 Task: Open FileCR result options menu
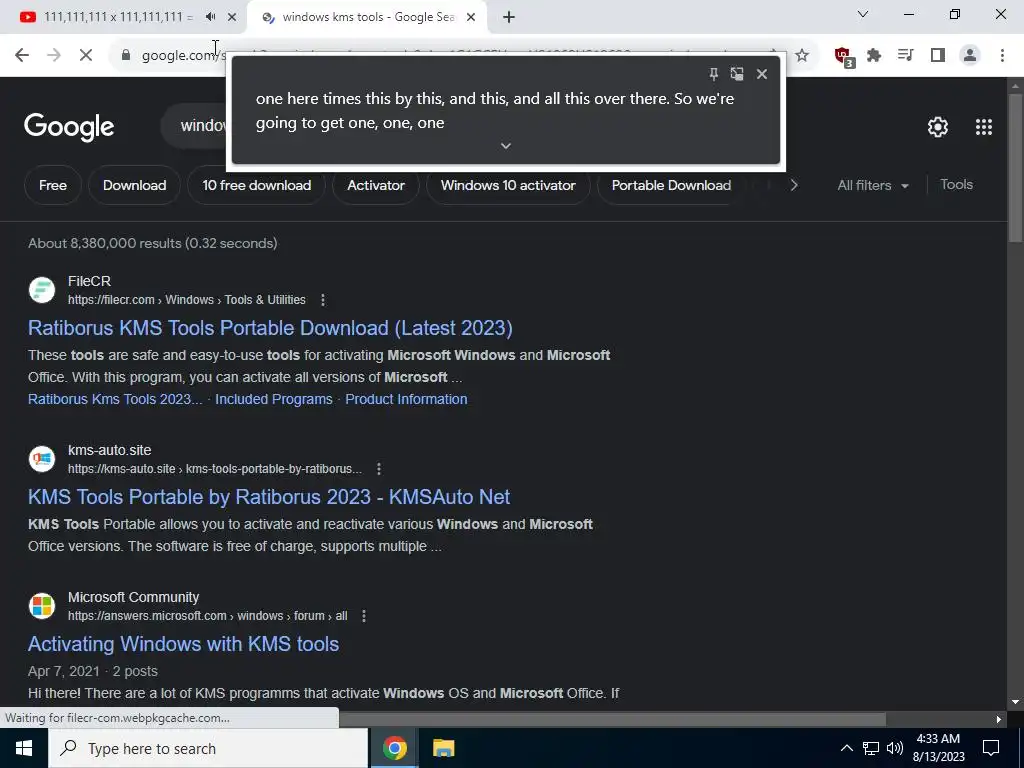point(323,300)
